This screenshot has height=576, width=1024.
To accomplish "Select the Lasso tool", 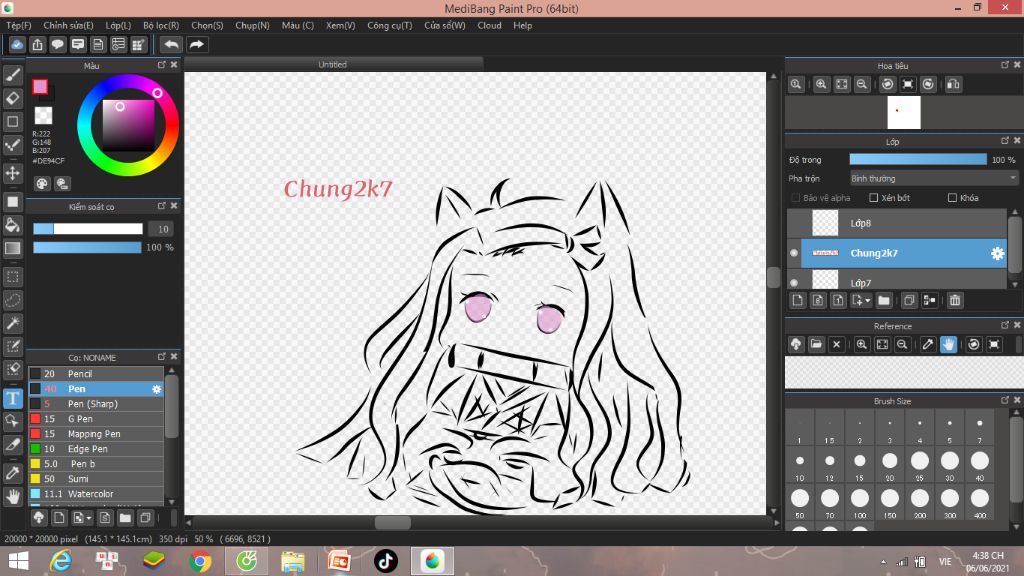I will coord(12,300).
